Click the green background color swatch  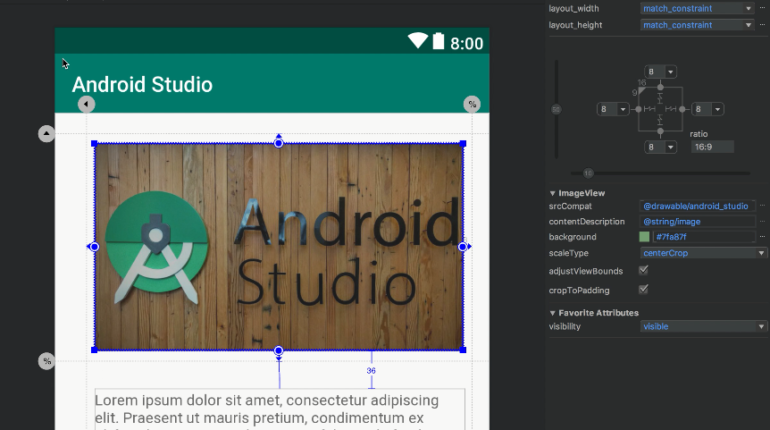(x=645, y=237)
